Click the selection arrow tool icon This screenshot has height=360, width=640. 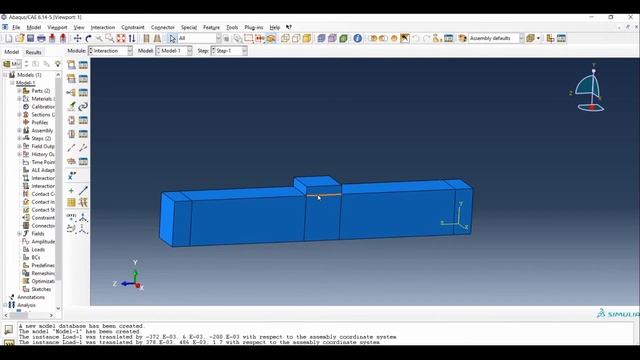tap(172, 38)
